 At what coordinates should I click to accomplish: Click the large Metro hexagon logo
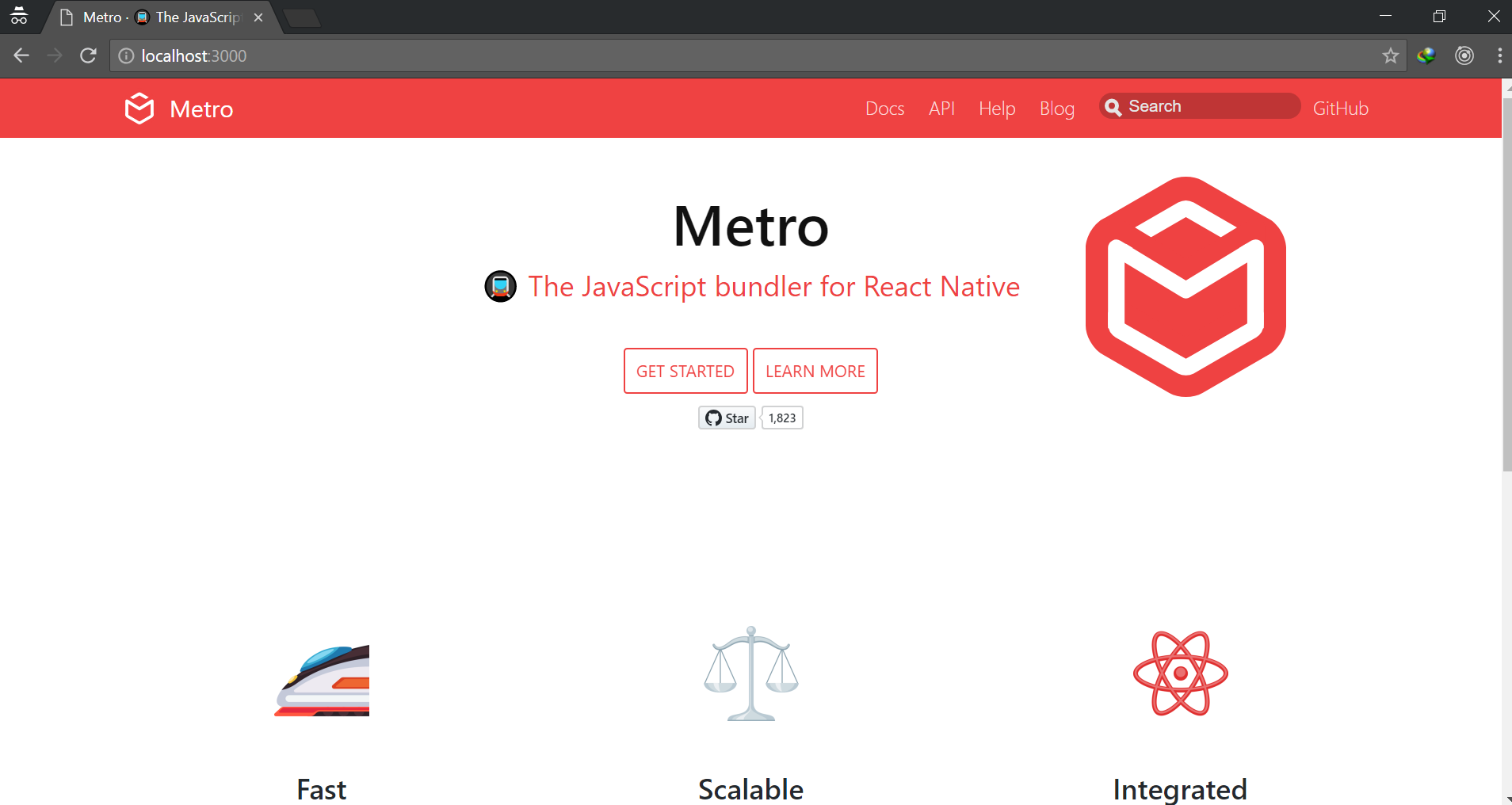[x=1186, y=287]
